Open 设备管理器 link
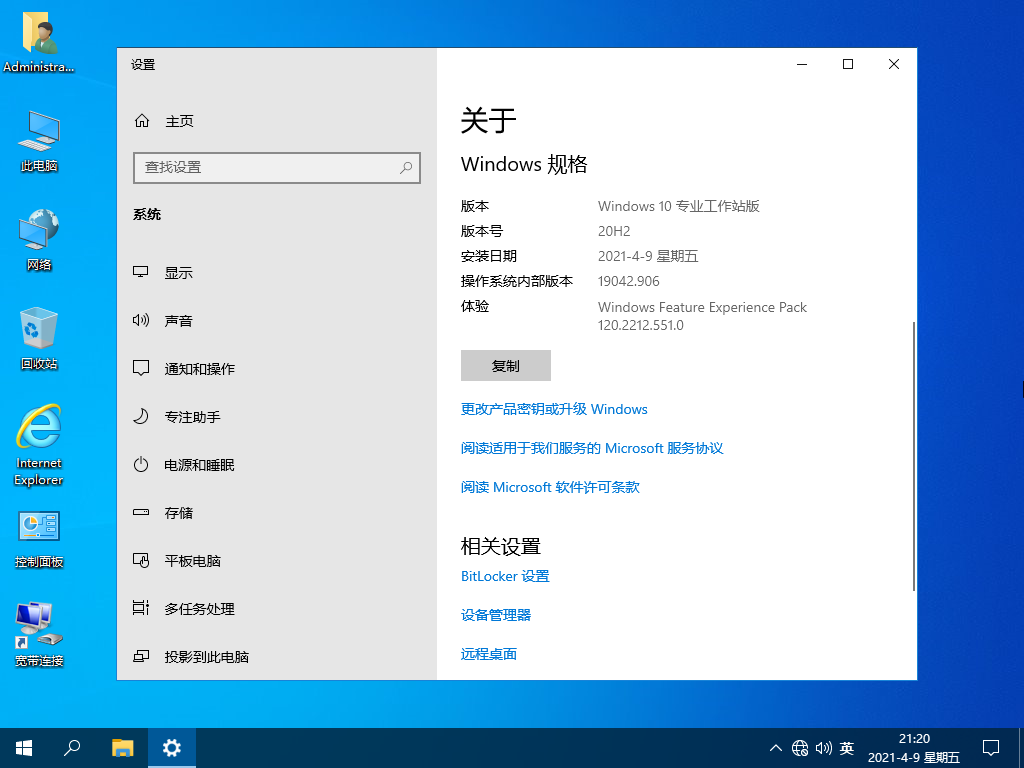The image size is (1024, 768). click(x=496, y=615)
